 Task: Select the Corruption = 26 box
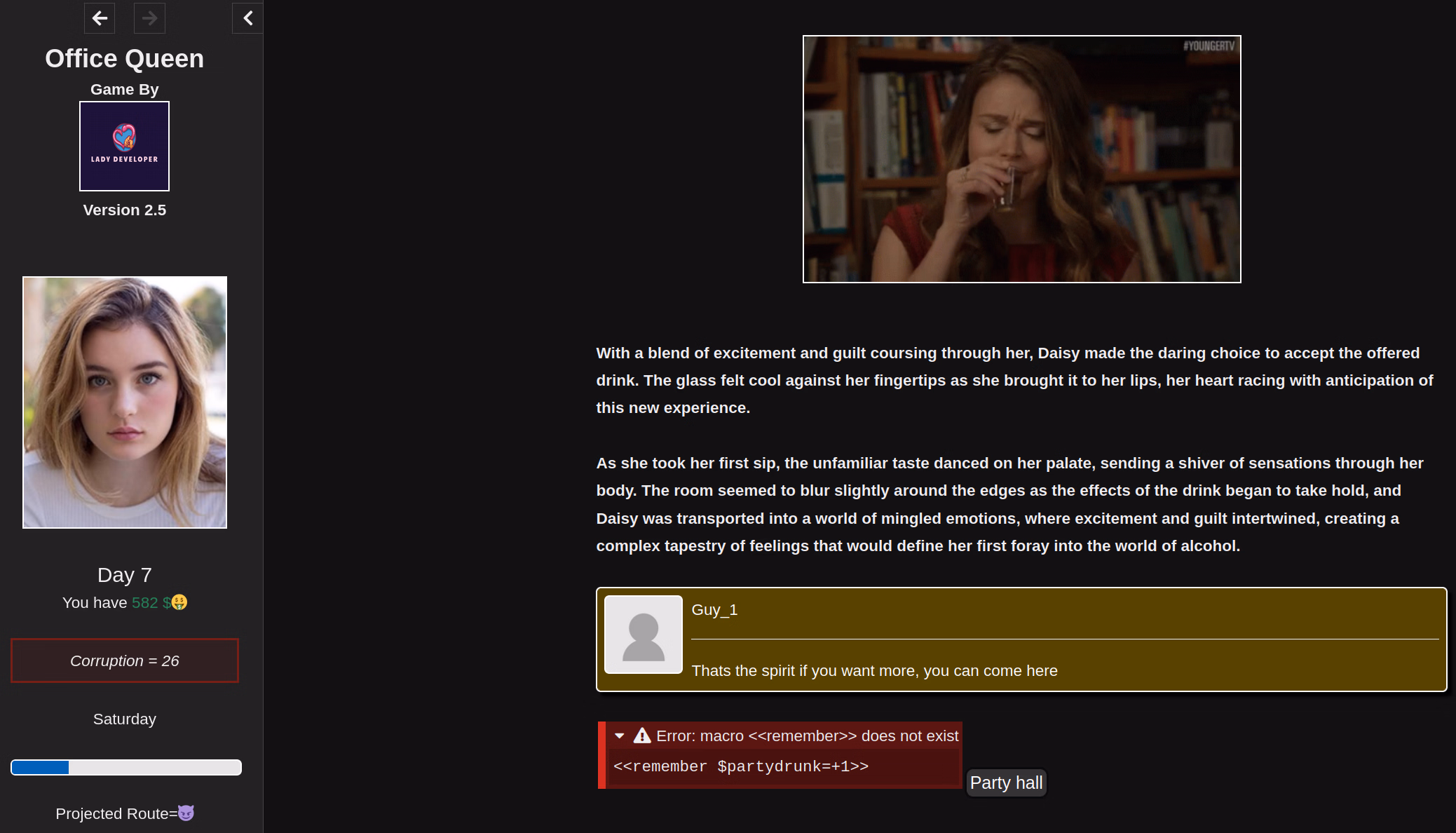pyautogui.click(x=125, y=661)
